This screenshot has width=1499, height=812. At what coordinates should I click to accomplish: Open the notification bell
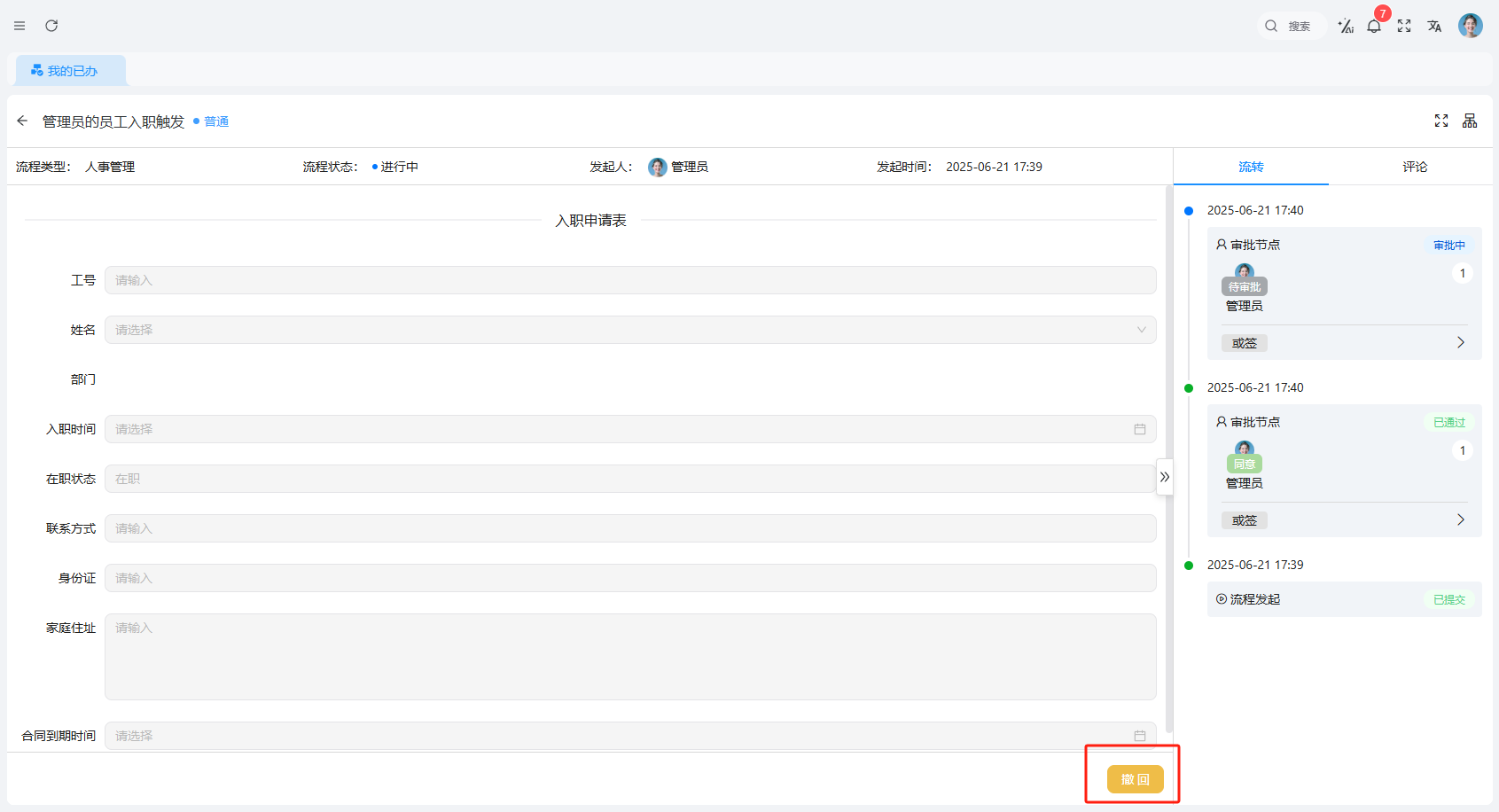[x=1374, y=26]
